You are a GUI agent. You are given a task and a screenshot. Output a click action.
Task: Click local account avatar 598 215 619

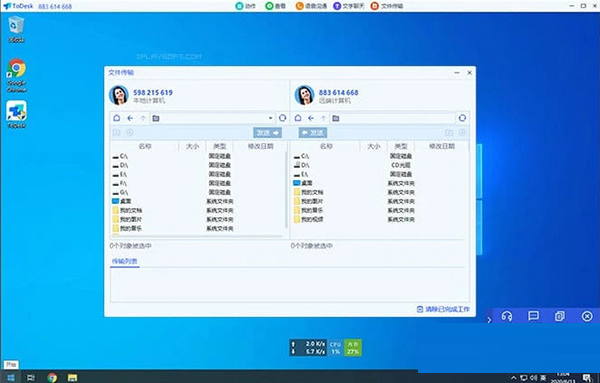coord(119,95)
